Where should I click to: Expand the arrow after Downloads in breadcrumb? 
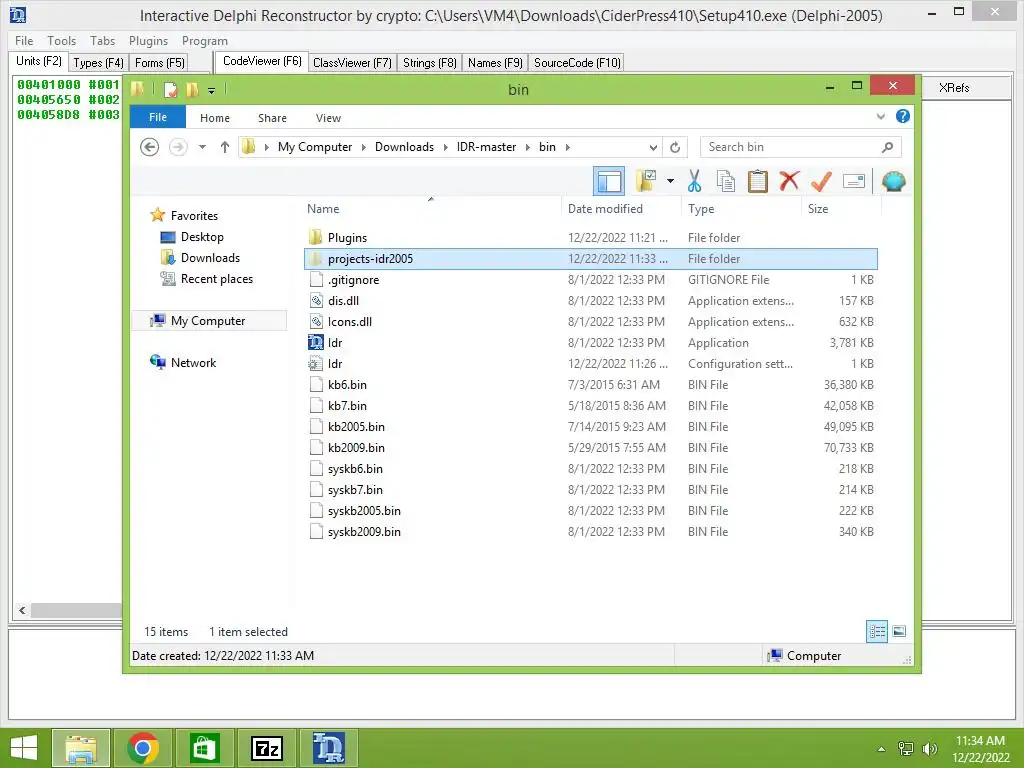click(445, 147)
